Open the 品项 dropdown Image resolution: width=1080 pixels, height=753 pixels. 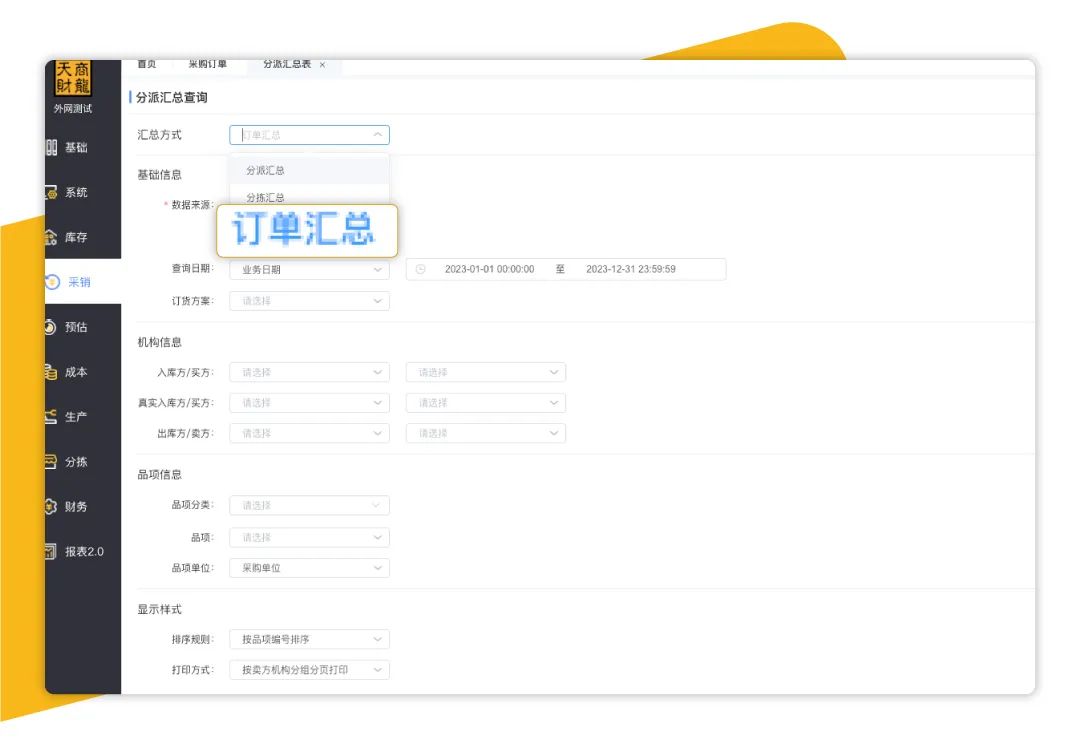pos(309,537)
